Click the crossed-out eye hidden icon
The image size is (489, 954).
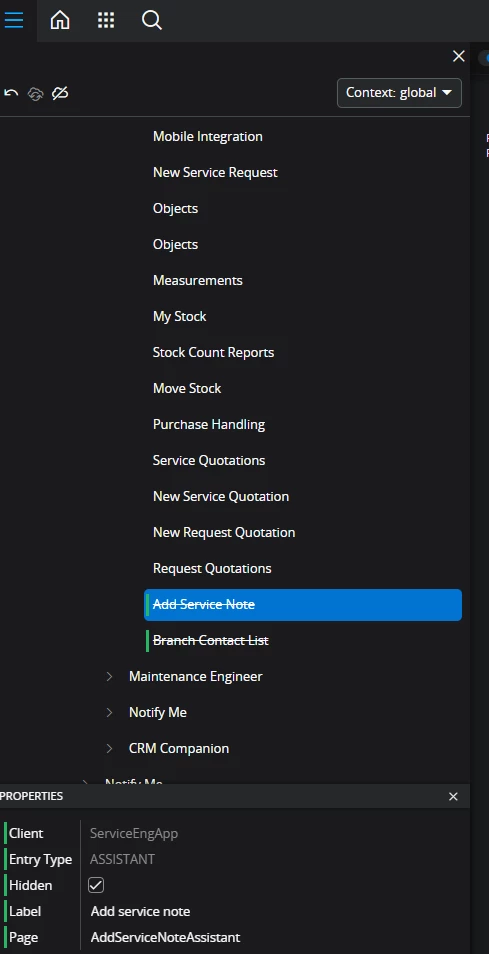[60, 93]
